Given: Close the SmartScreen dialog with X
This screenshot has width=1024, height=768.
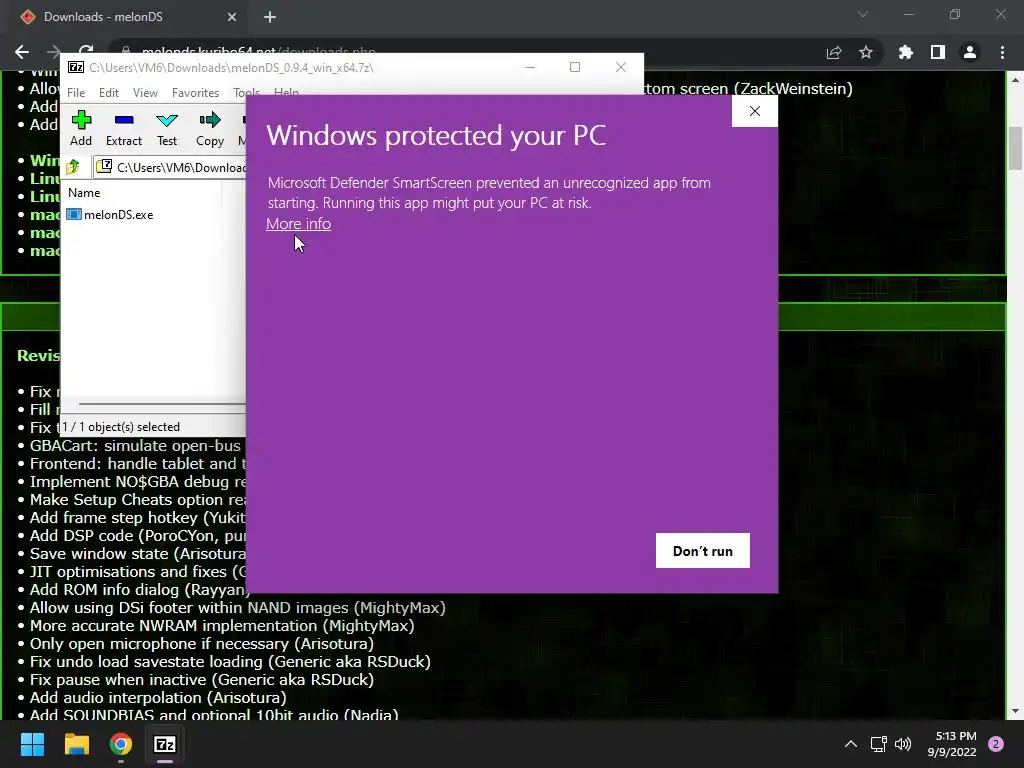Looking at the screenshot, I should (x=755, y=111).
